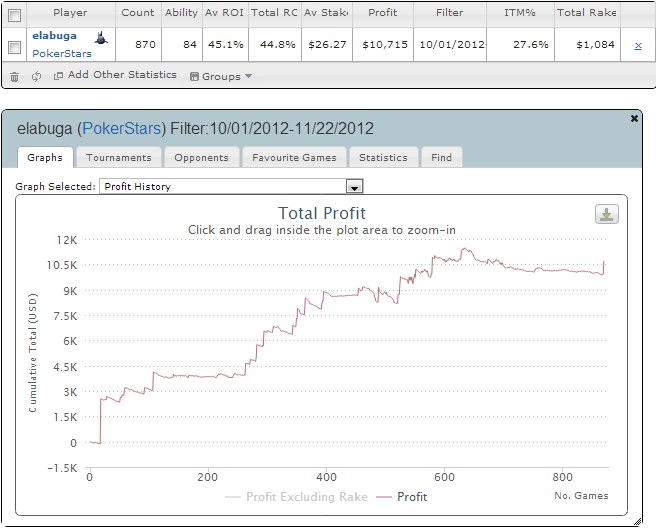Click the PokerStars link in the title
Viewport: 656px width, 531px height.
(x=122, y=128)
